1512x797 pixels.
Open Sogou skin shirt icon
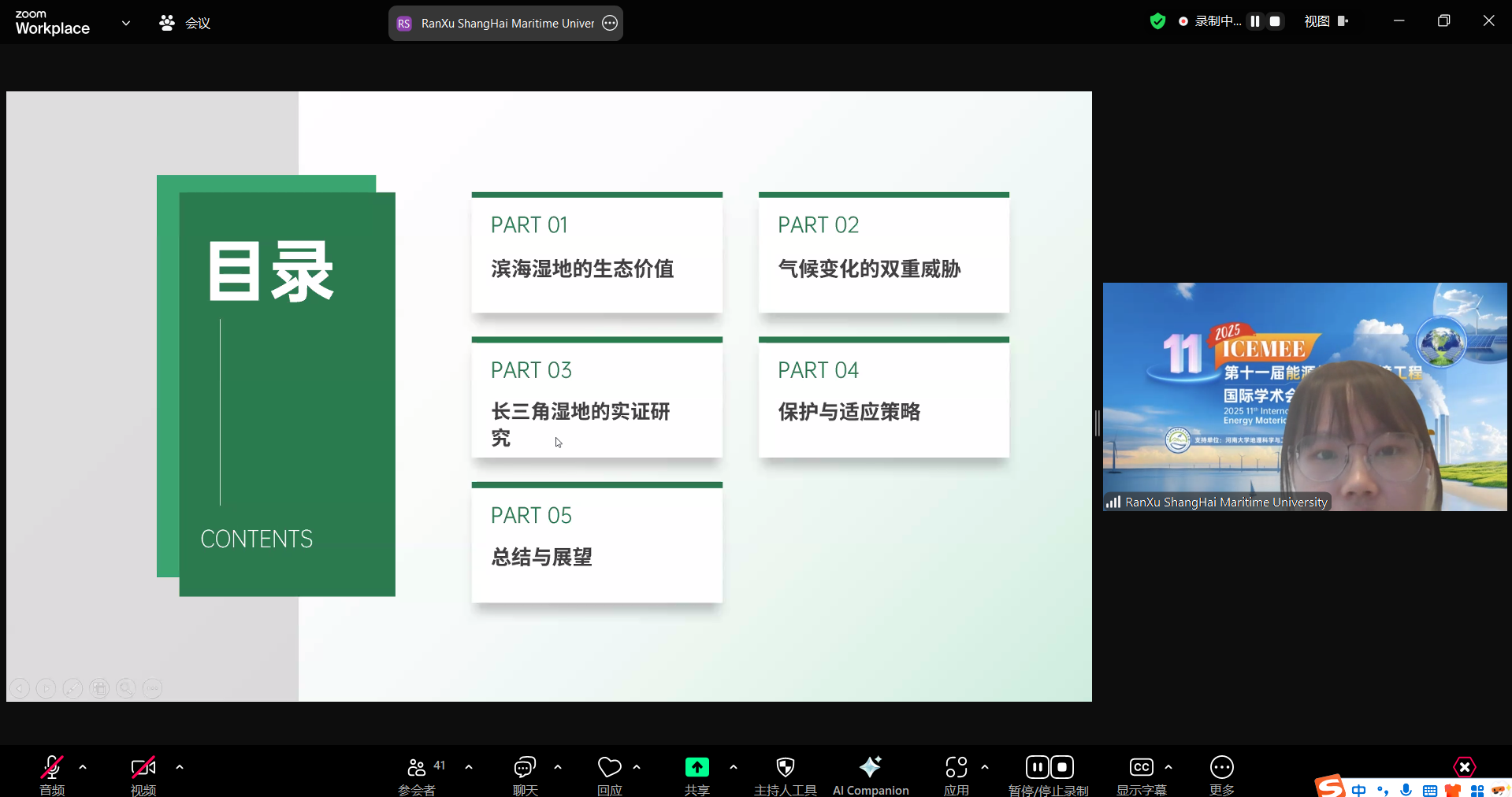[x=1453, y=790]
